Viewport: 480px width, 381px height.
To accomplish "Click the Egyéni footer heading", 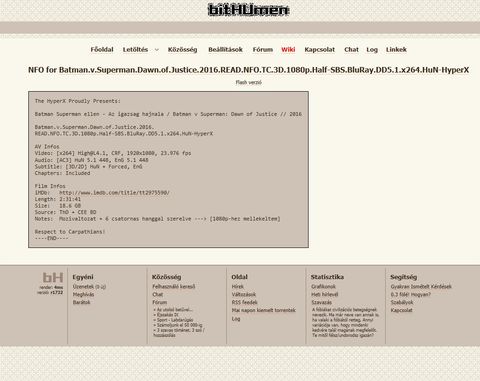I will click(x=83, y=277).
